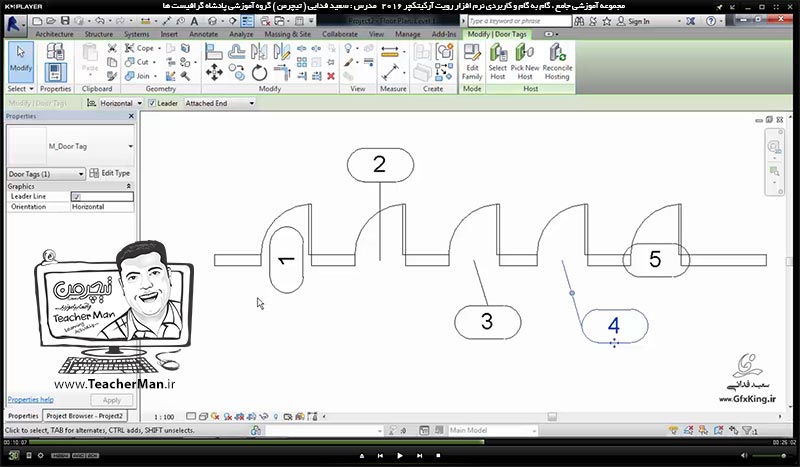Switch to Project Browser - Project2 tab
This screenshot has width=800, height=467.
85,416
